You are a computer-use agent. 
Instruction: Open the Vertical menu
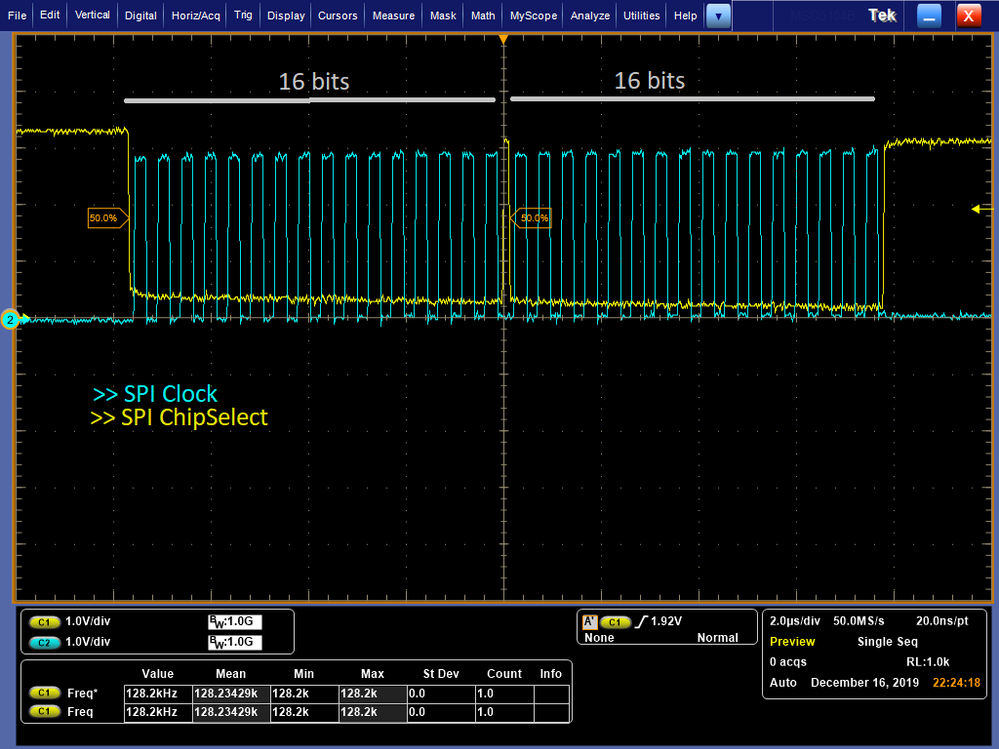[92, 15]
